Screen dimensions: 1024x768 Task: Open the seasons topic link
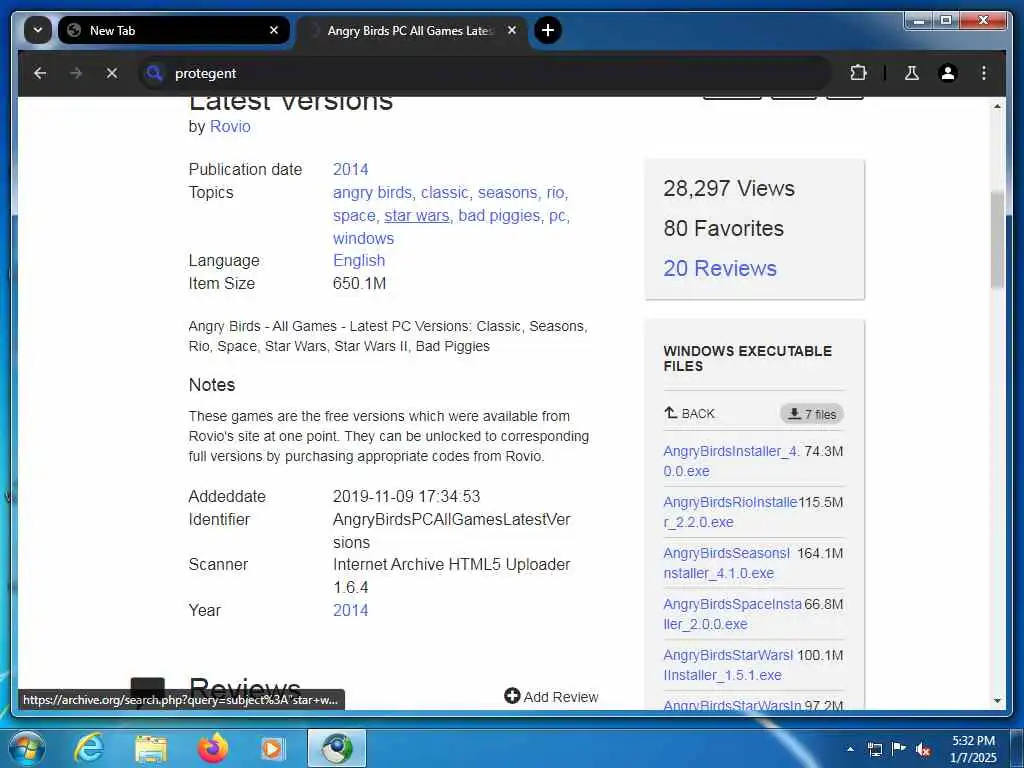click(507, 193)
